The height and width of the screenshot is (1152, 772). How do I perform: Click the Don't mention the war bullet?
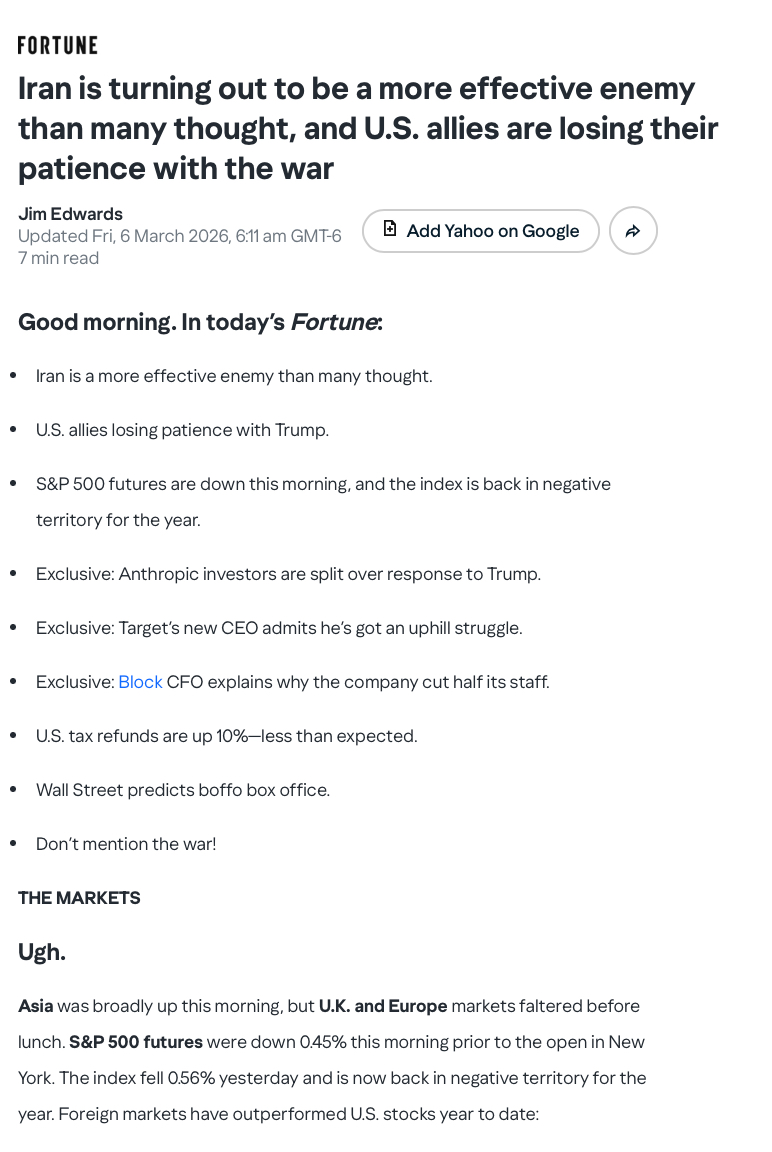(x=126, y=844)
